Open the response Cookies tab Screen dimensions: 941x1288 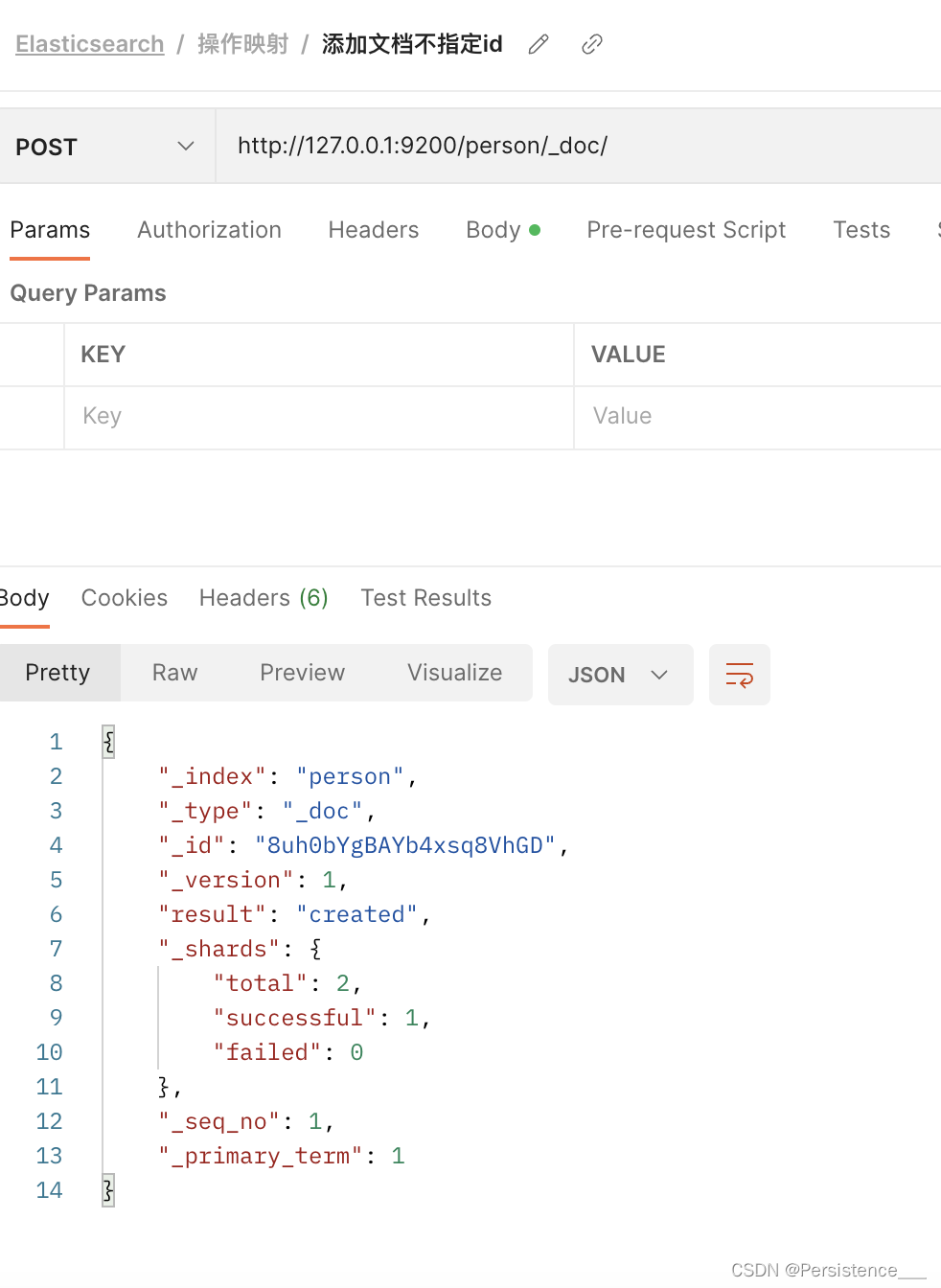click(125, 598)
